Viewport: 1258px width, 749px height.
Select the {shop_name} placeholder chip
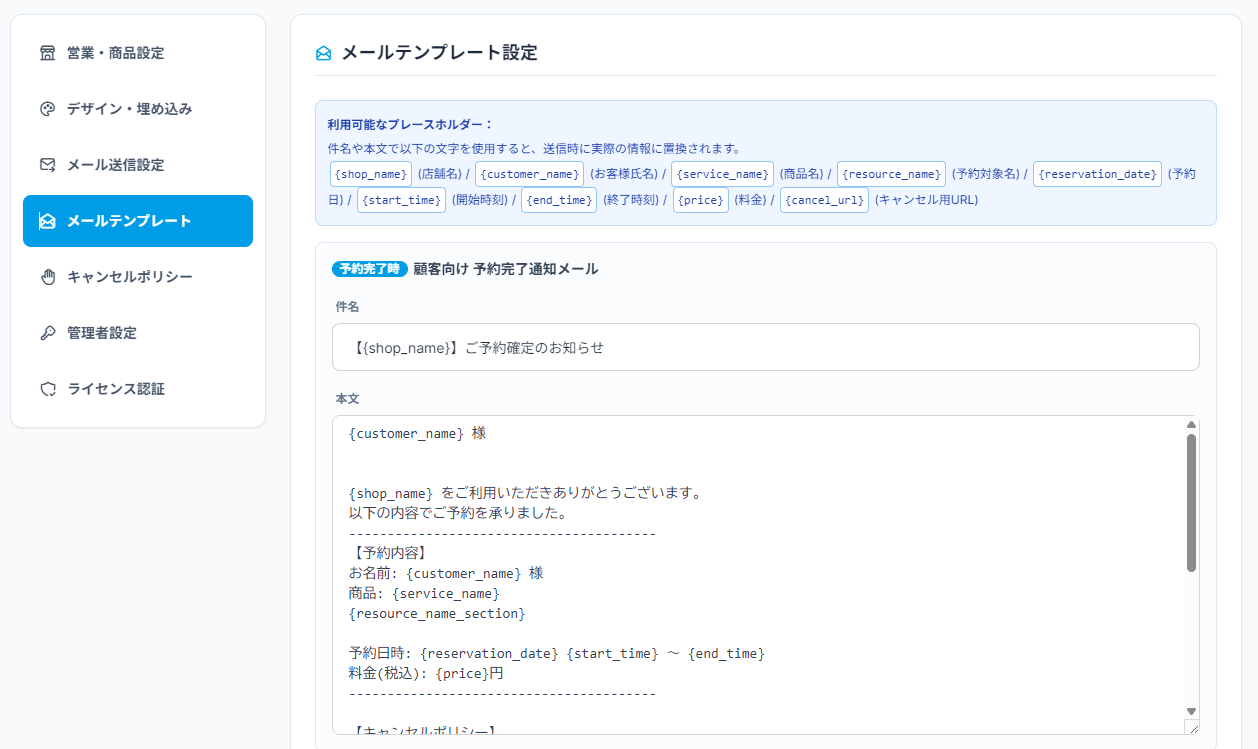371,174
